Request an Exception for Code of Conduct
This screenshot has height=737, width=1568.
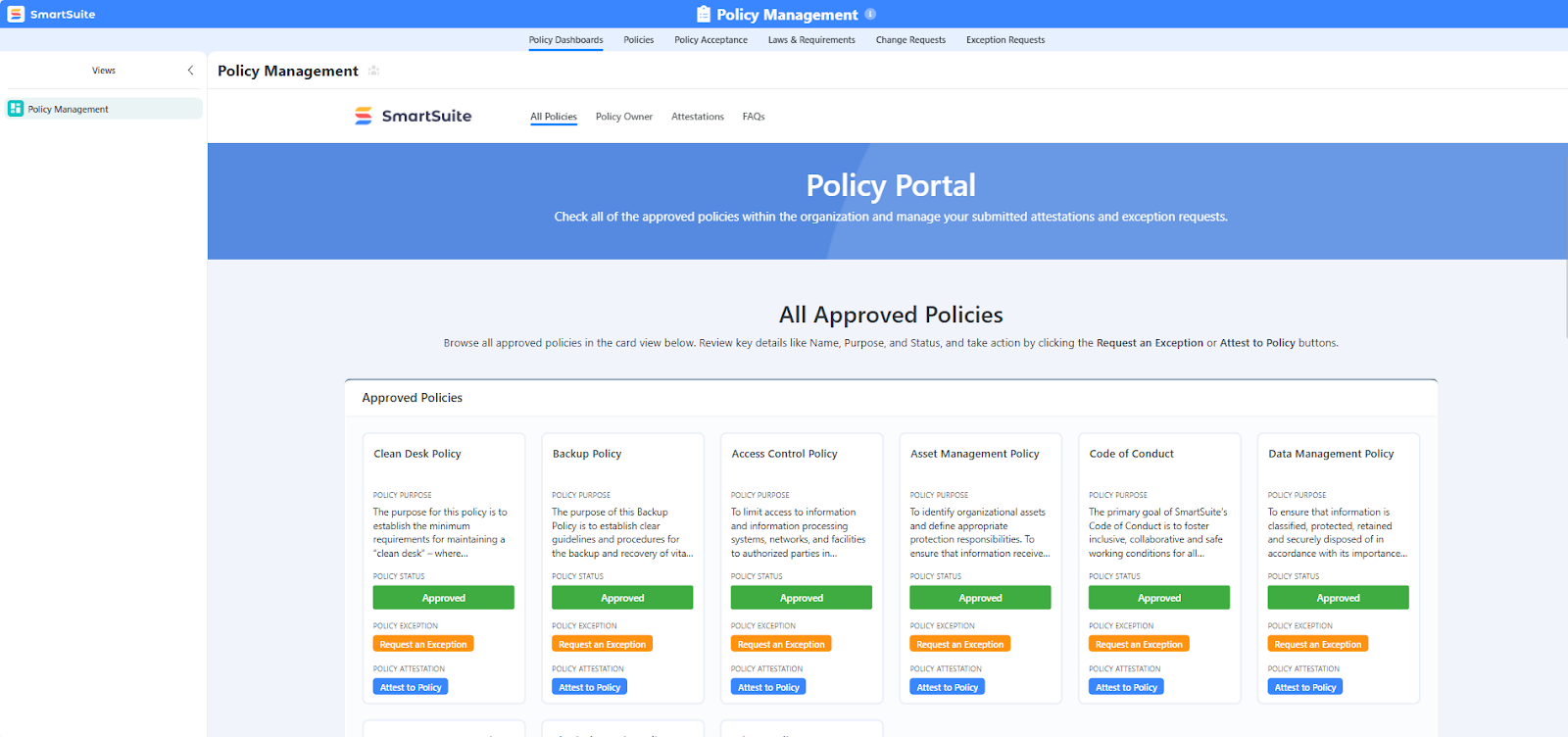pos(1139,644)
